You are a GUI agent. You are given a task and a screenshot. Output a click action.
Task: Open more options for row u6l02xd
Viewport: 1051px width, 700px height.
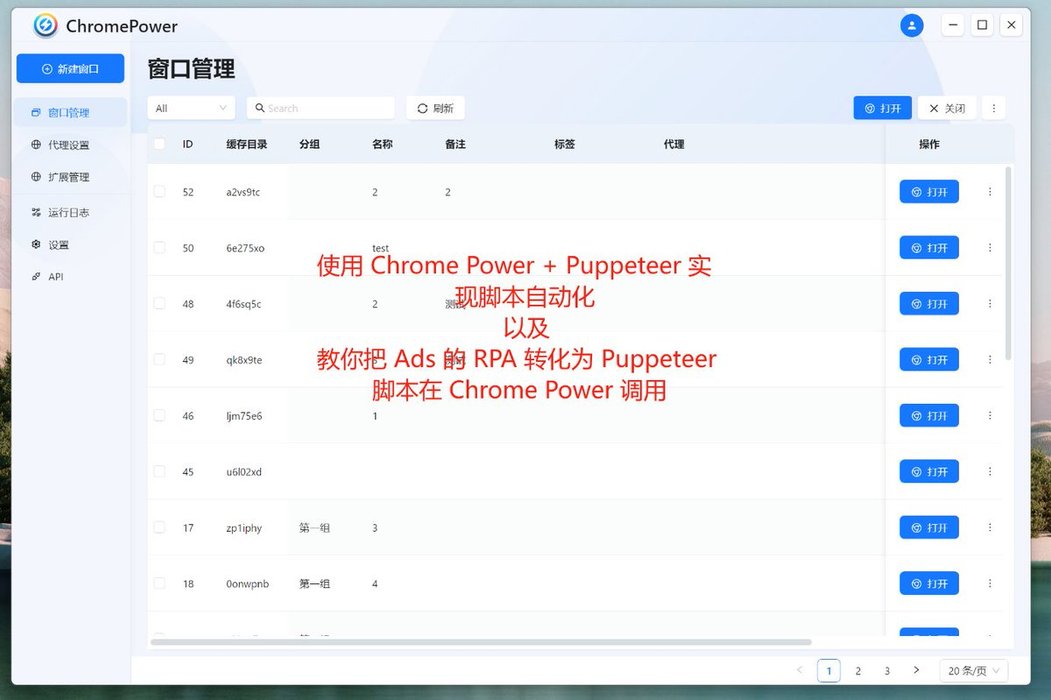[x=989, y=471]
